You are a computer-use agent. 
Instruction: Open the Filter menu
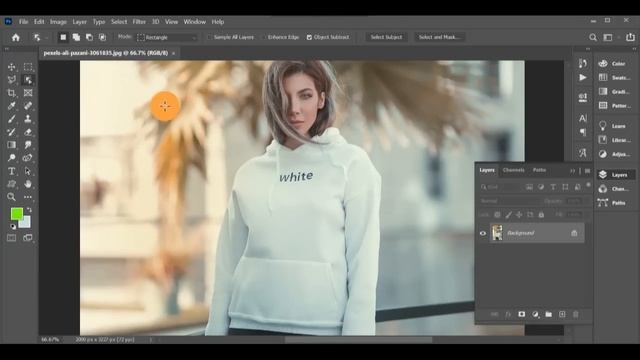[x=139, y=22]
